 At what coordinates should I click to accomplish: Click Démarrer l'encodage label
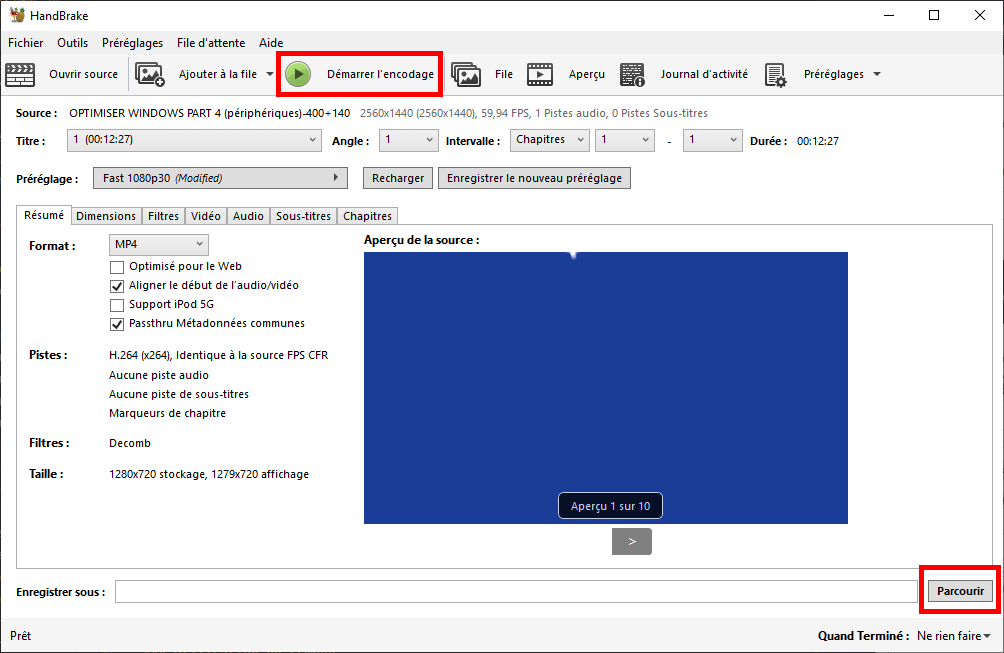click(380, 74)
